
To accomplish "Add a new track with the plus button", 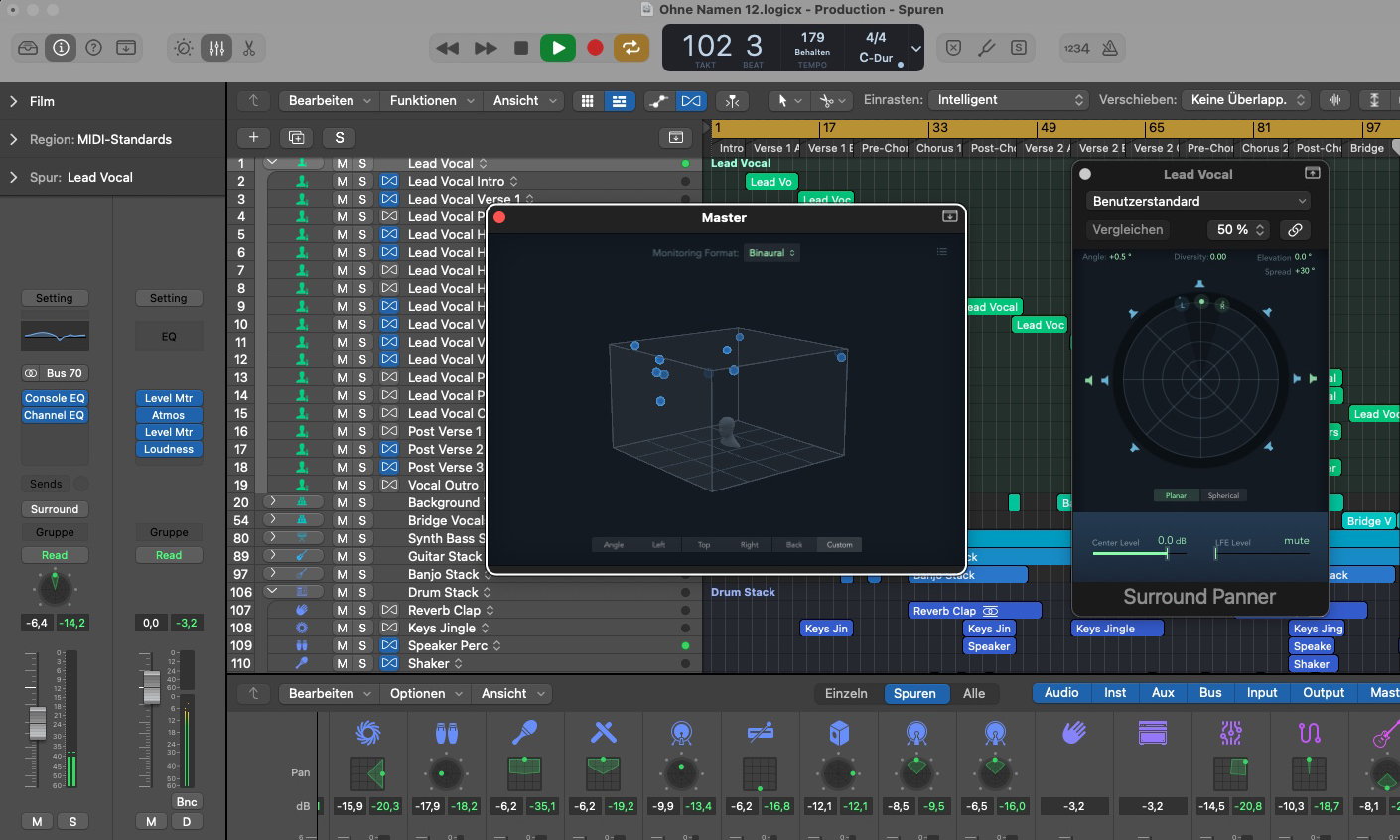I will (253, 137).
